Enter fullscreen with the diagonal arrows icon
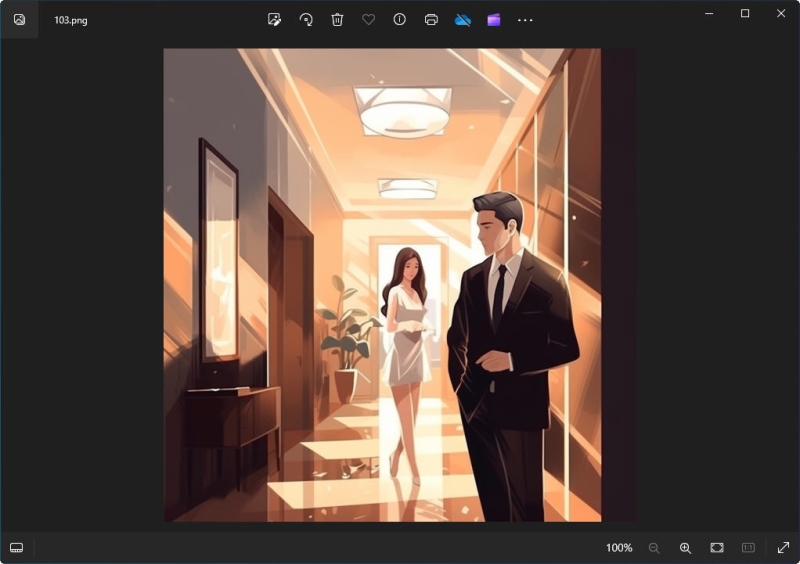The height and width of the screenshot is (564, 800). (x=783, y=548)
